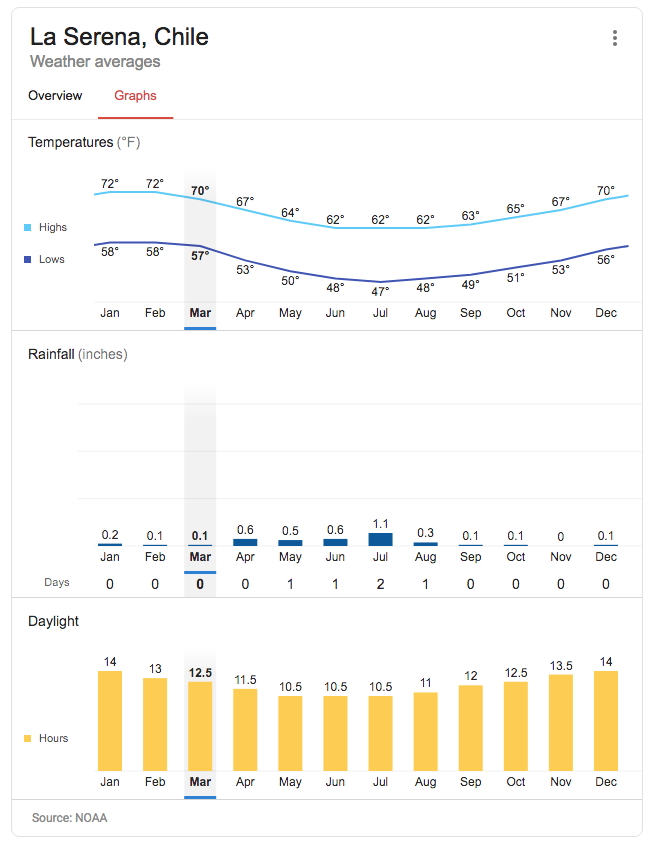Image resolution: width=652 pixels, height=841 pixels.
Task: Click the March daylight bar showing 12.5
Action: pos(200,725)
